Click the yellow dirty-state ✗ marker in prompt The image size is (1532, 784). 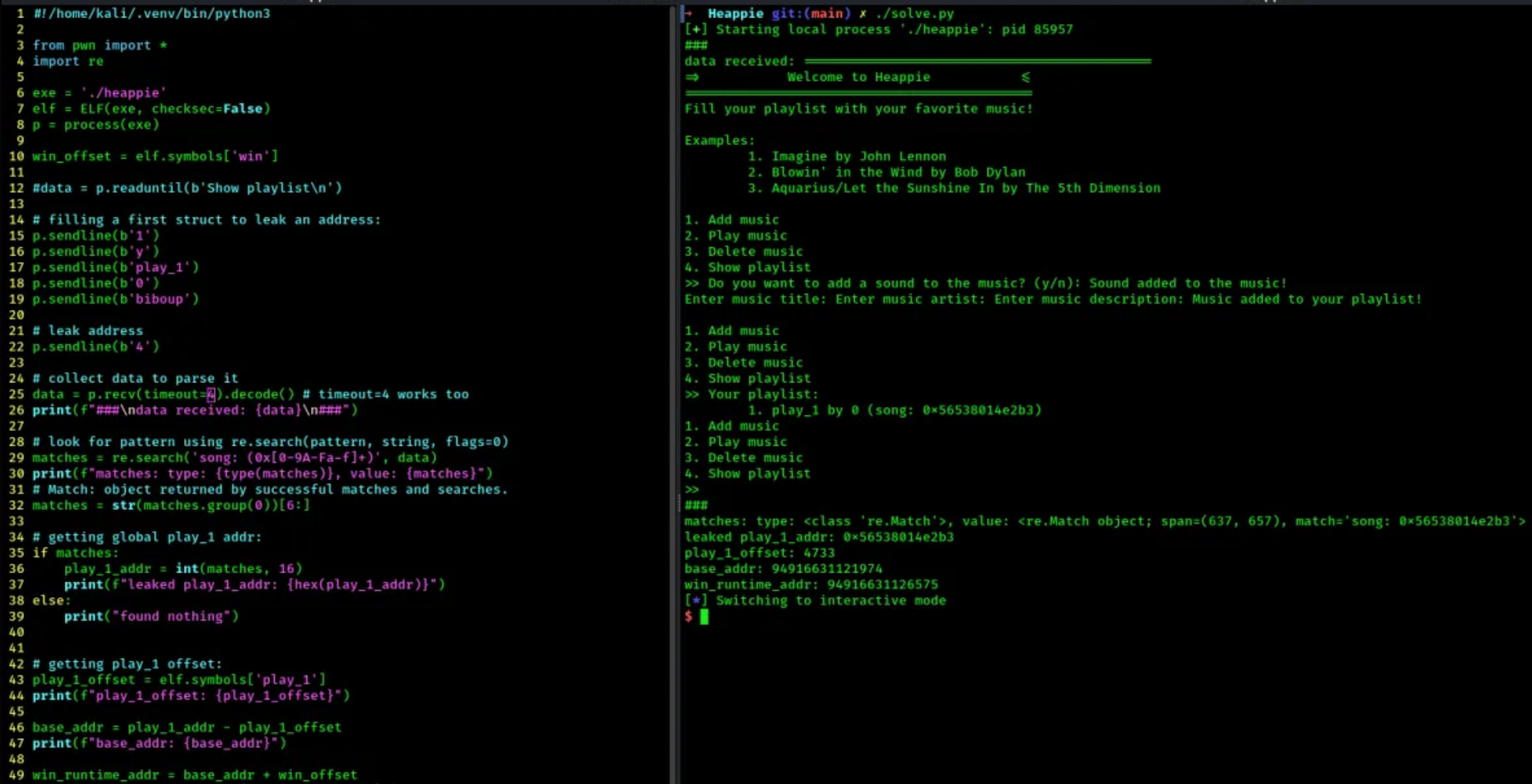[x=862, y=13]
